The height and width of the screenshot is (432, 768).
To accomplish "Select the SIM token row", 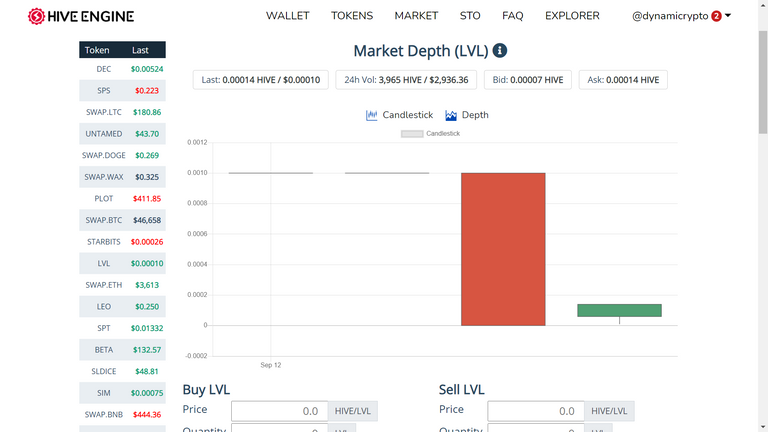I will tap(122, 393).
